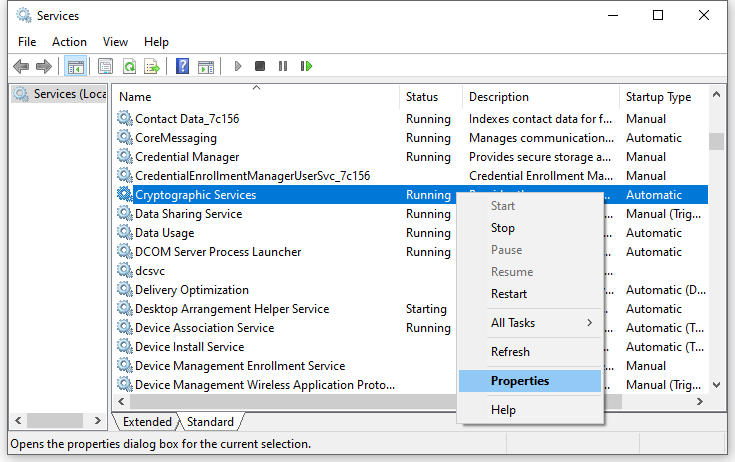735x462 pixels.
Task: Click the Show/Hide Action Pane toolbar icon
Action: pyautogui.click(x=206, y=66)
